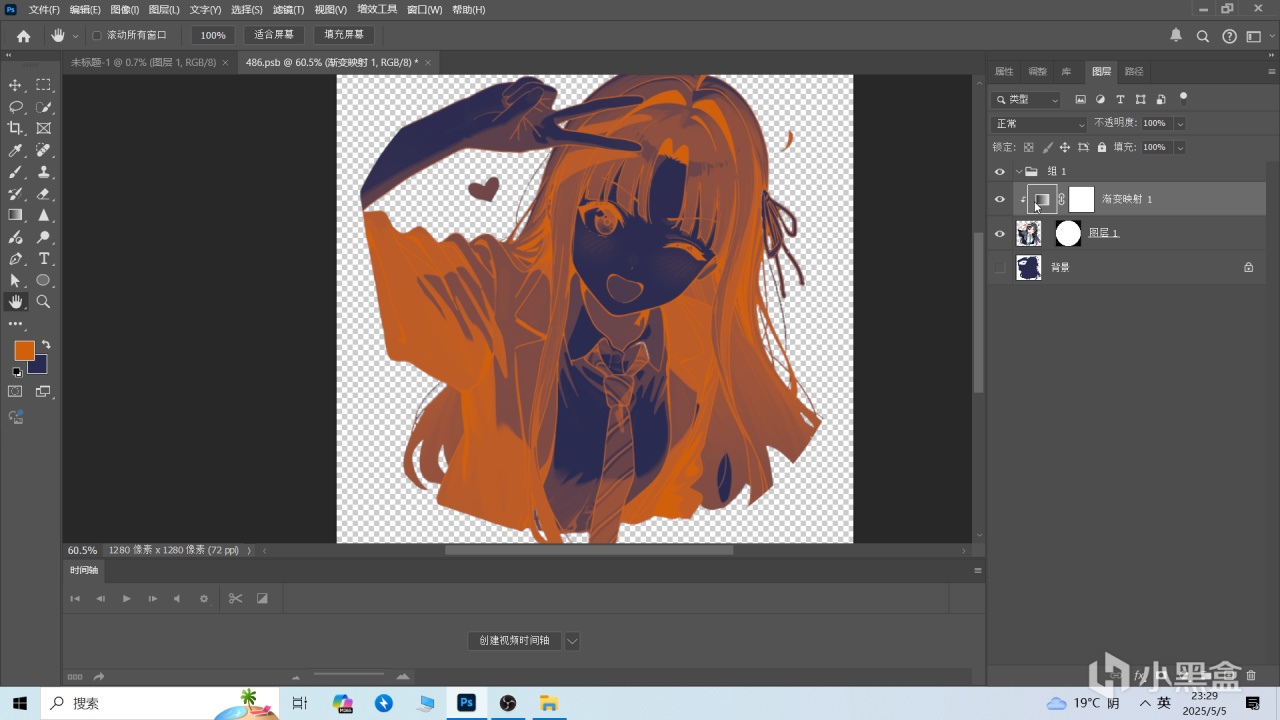
Task: Open the 图像(I) menu
Action: point(125,9)
